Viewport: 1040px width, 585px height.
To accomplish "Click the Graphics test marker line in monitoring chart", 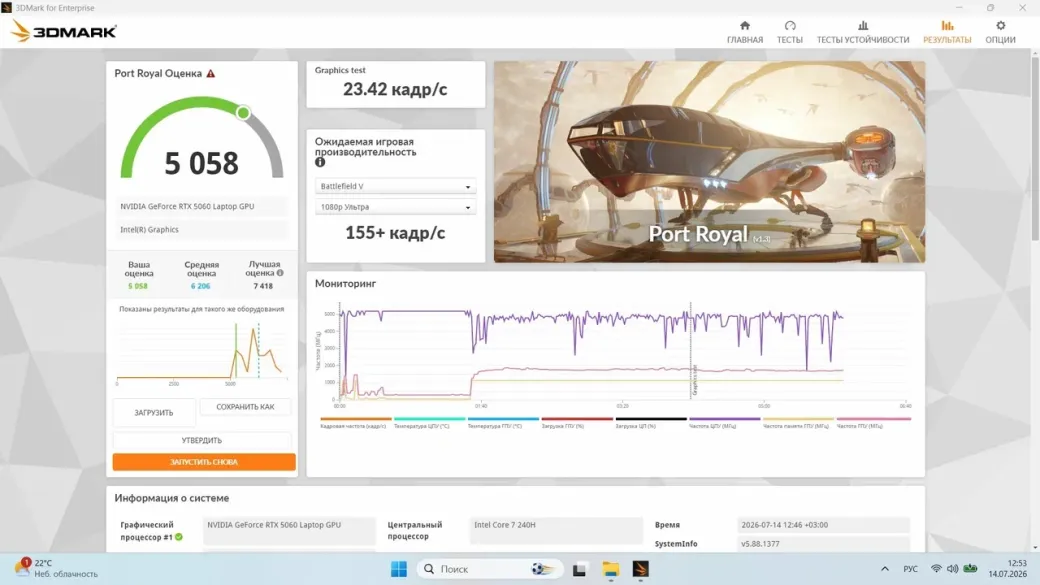I will click(690, 352).
